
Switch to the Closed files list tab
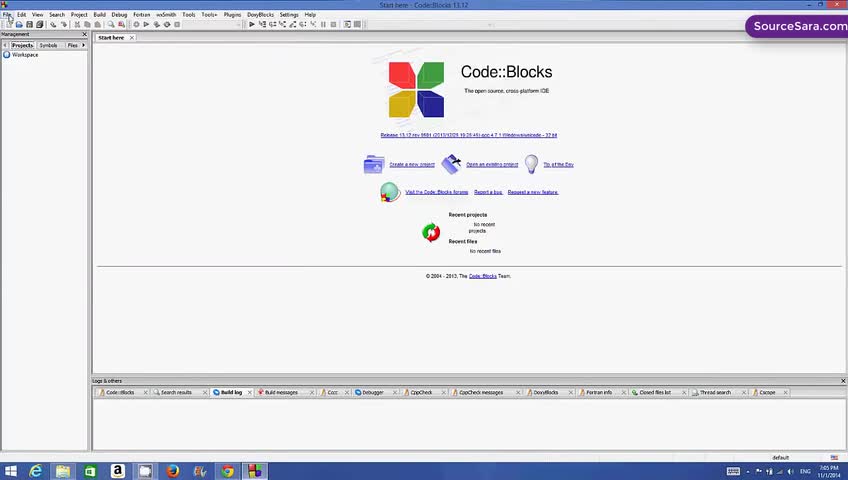655,392
